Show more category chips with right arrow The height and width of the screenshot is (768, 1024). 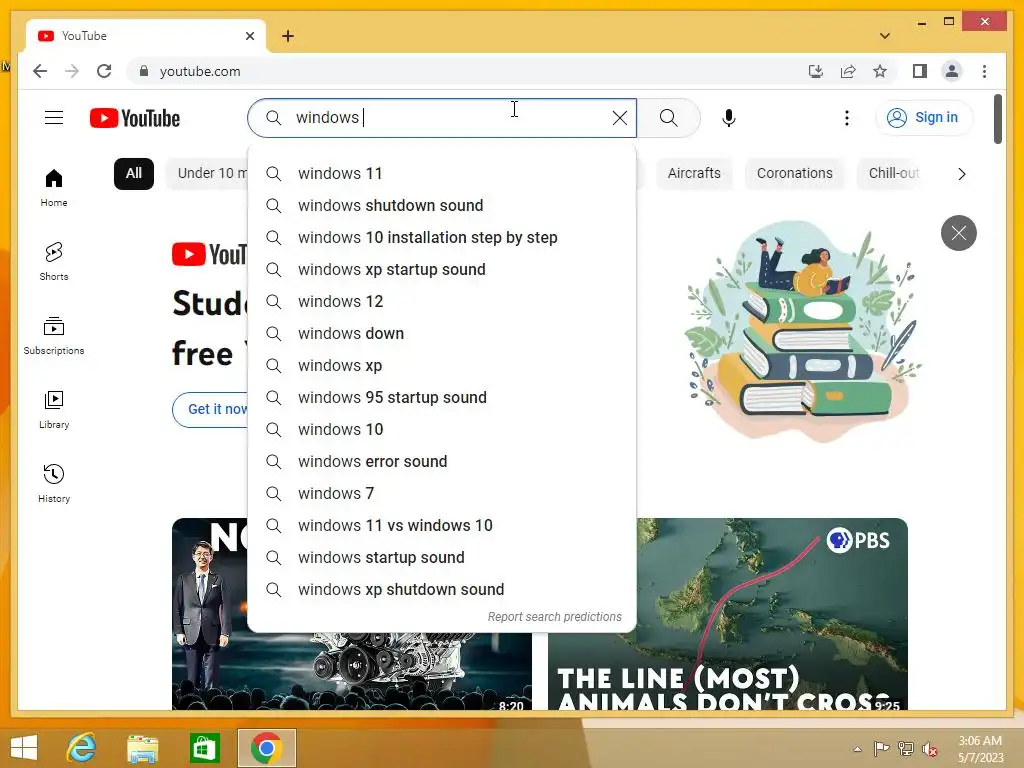pos(961,174)
